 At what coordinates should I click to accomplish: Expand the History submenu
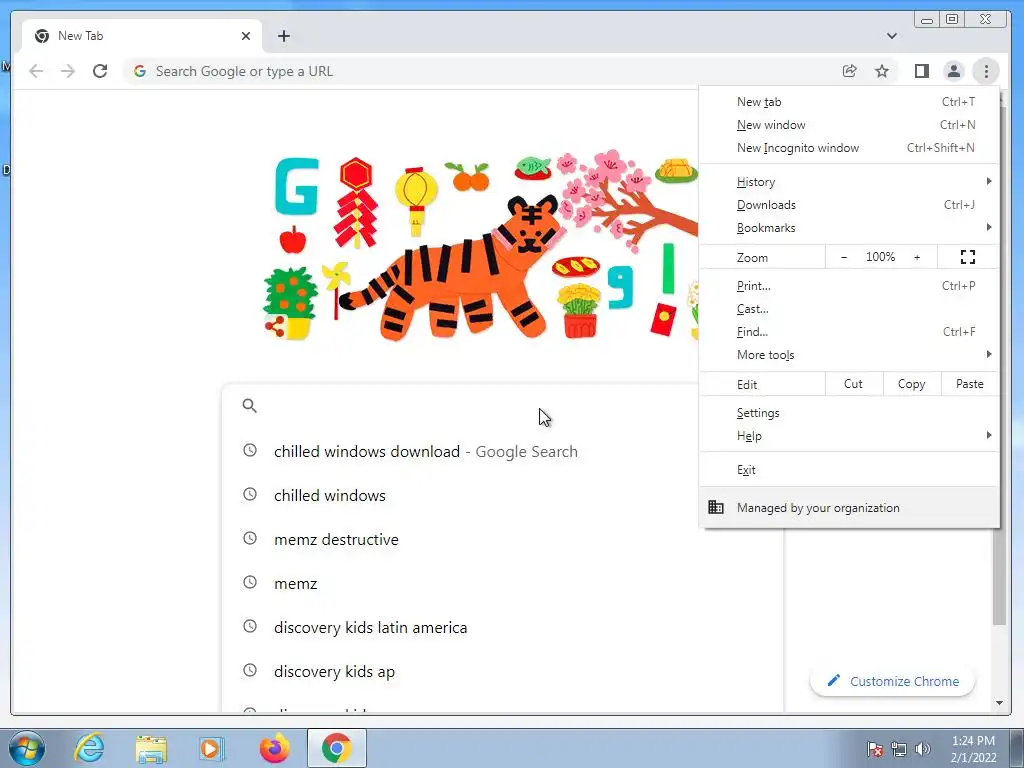[849, 182]
